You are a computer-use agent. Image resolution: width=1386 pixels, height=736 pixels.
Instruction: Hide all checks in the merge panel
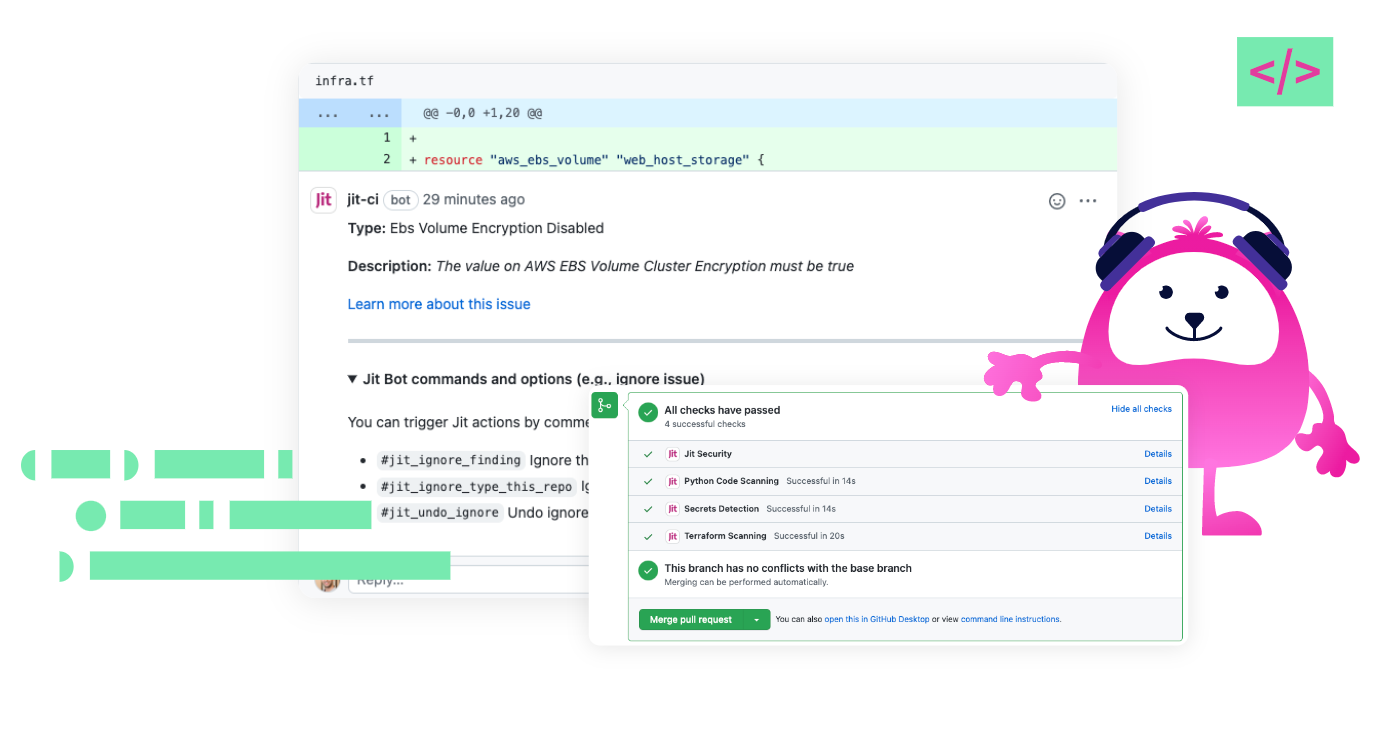click(x=1141, y=409)
